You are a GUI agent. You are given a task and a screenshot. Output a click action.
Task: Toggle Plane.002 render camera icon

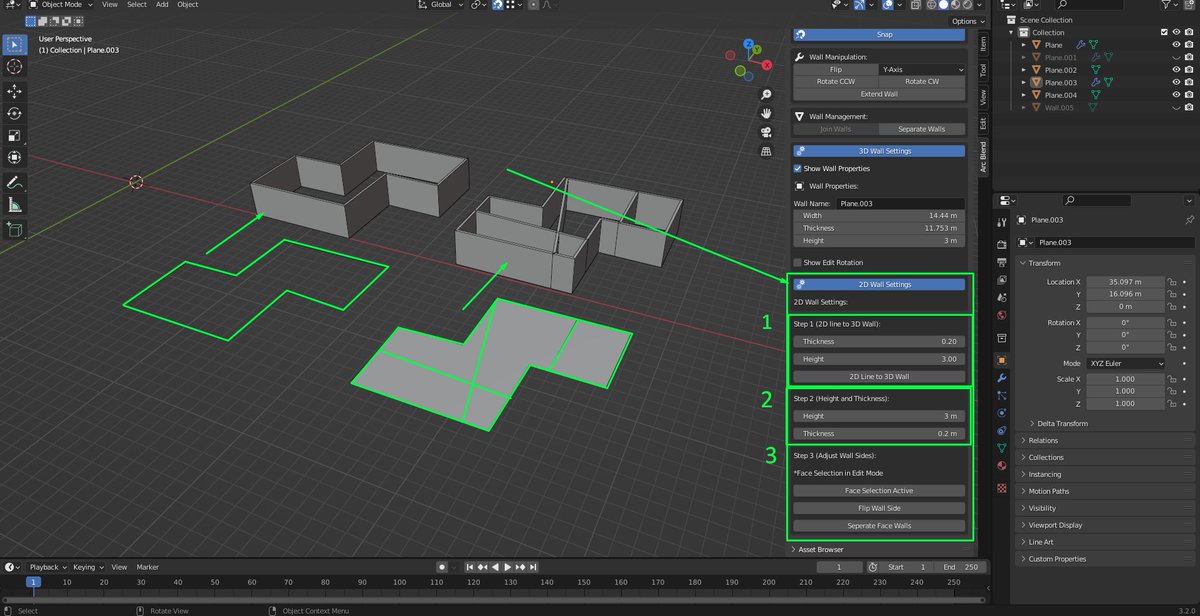click(x=1189, y=70)
